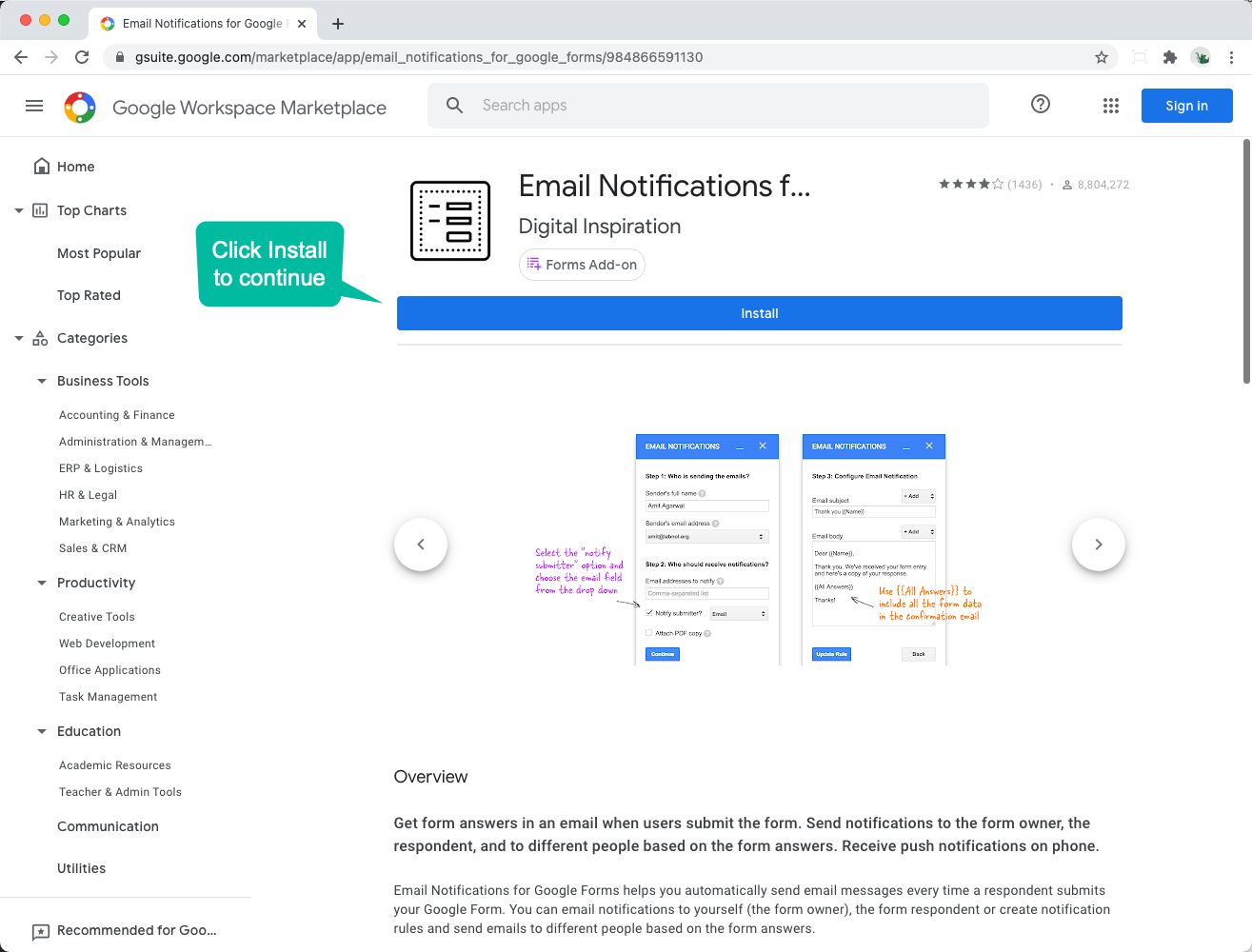
Task: Open Administration & Management category
Action: [x=135, y=442]
